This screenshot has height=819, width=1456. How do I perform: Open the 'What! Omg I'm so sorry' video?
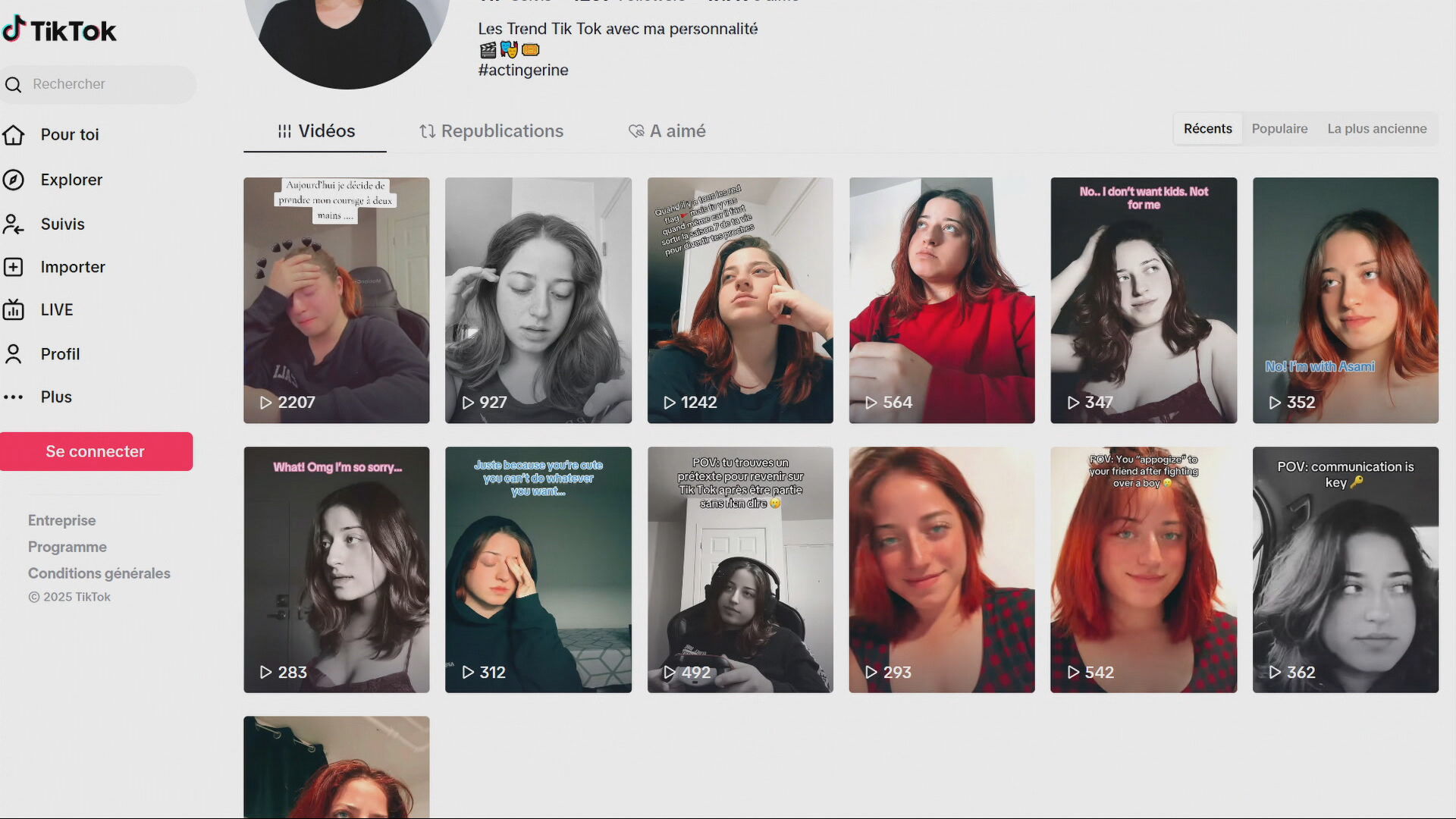pyautogui.click(x=337, y=570)
